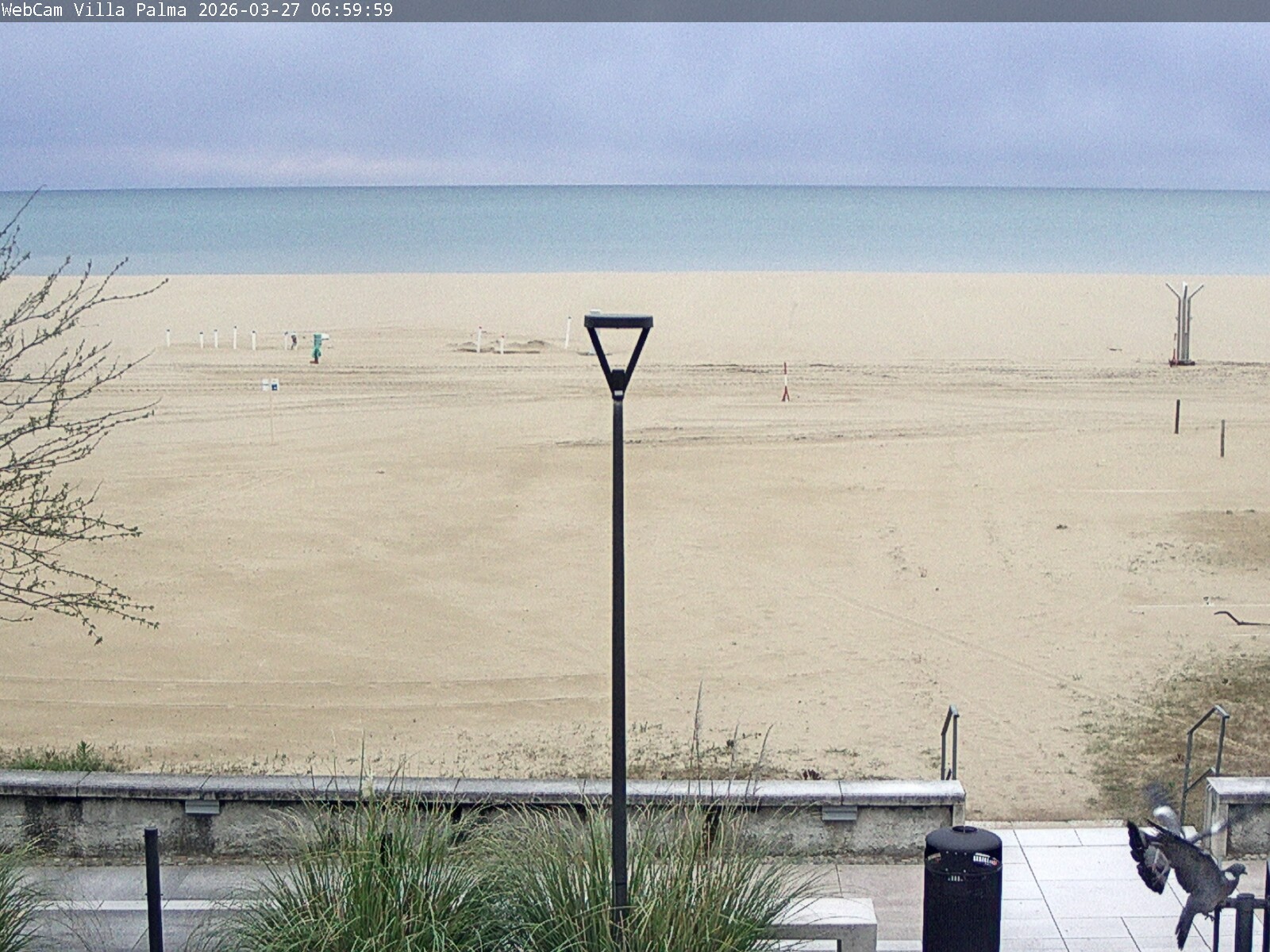The width and height of the screenshot is (1270, 952).
Task: Click the triangular street lamp head
Action: pos(618,349)
